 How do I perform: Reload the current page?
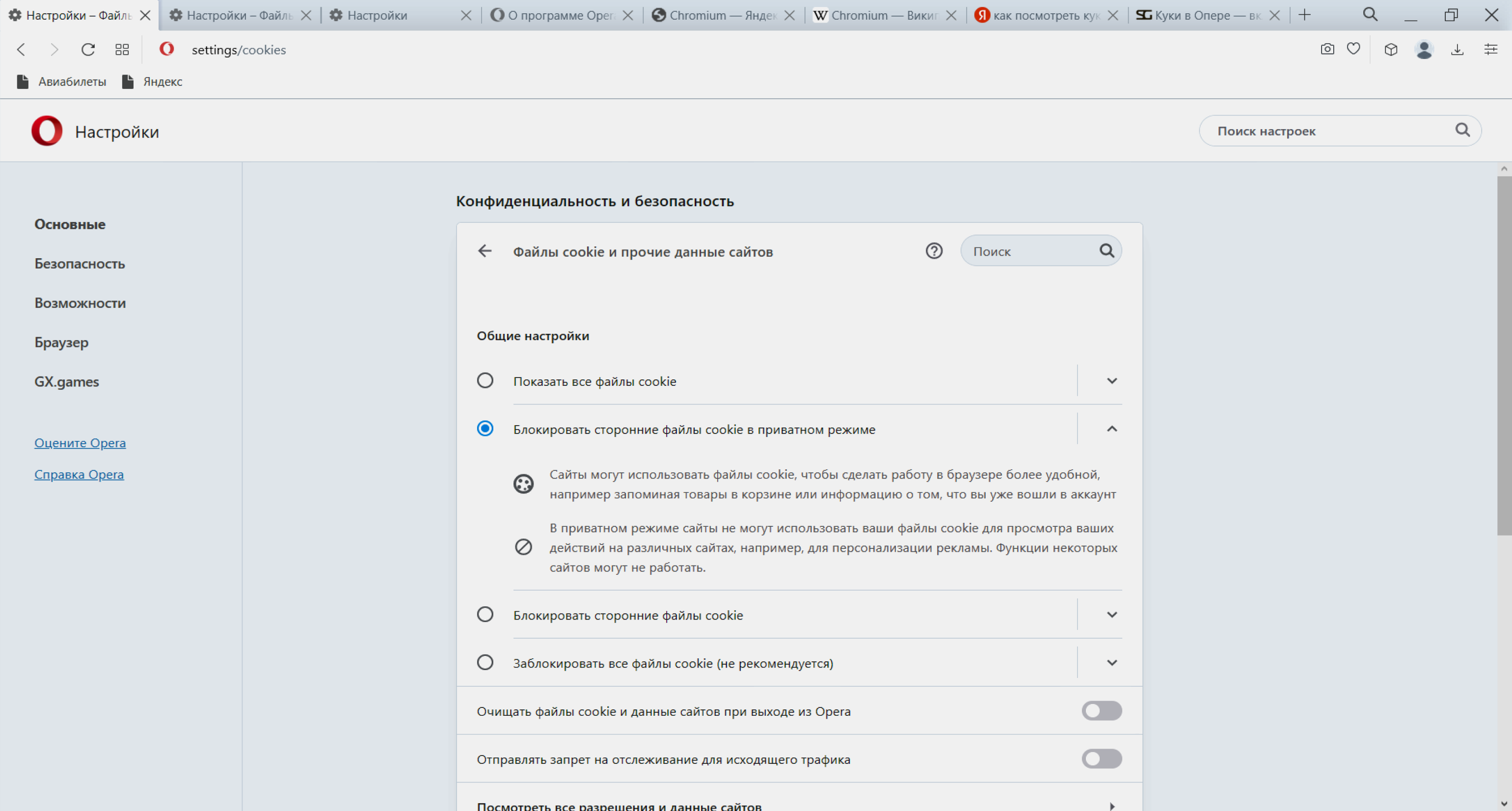(88, 50)
